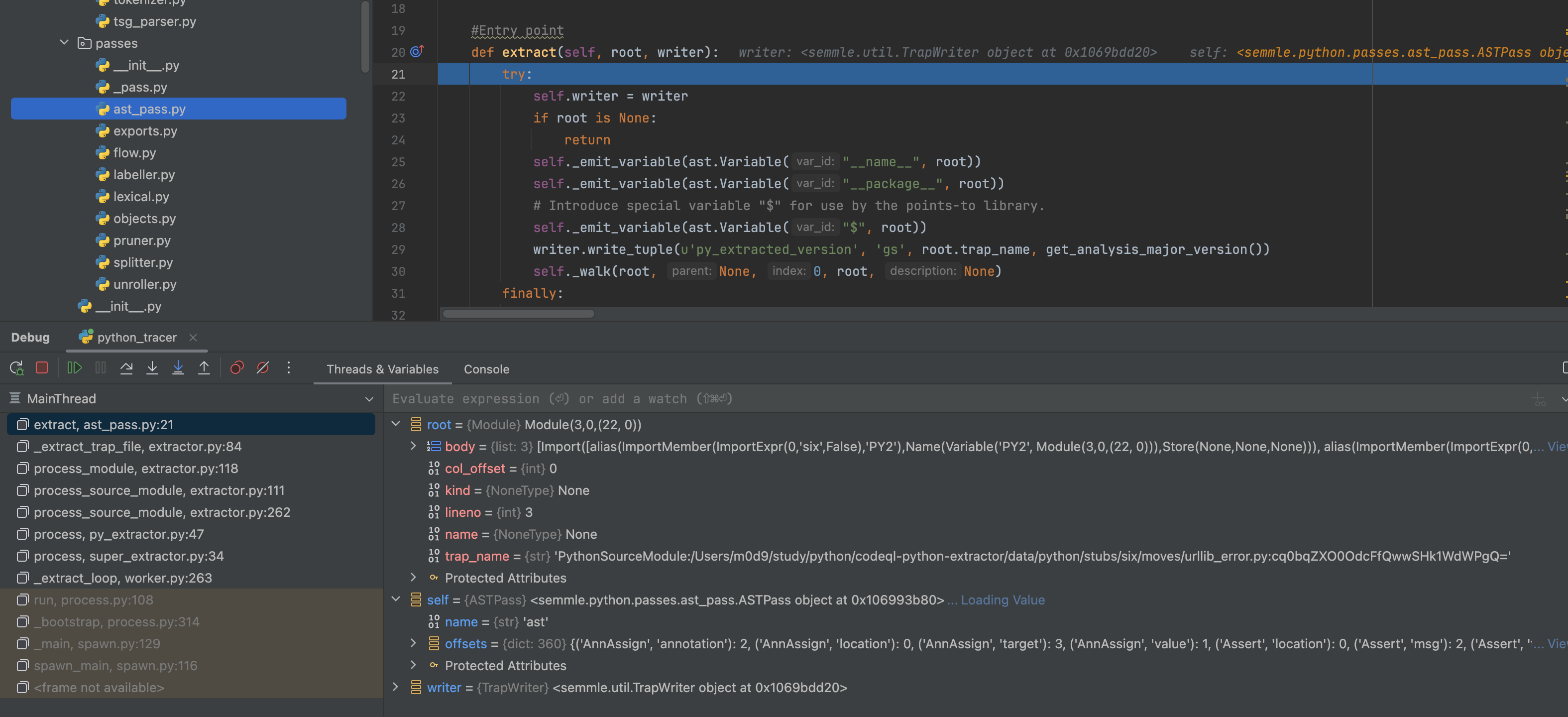Click the Evaluate expression input field
The image size is (1568, 717).
950,399
